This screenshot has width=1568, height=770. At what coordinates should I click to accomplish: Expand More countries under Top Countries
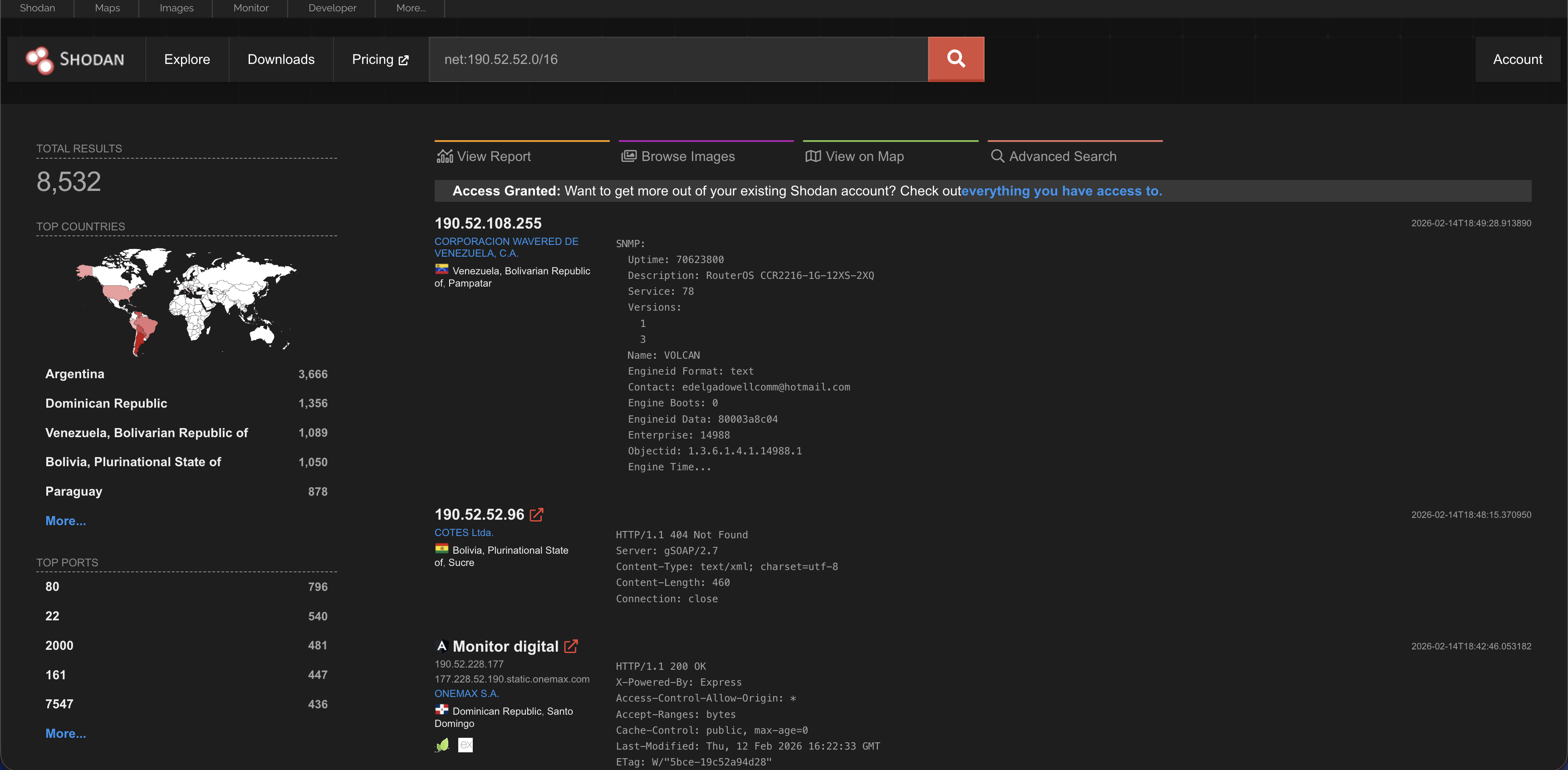(66, 521)
